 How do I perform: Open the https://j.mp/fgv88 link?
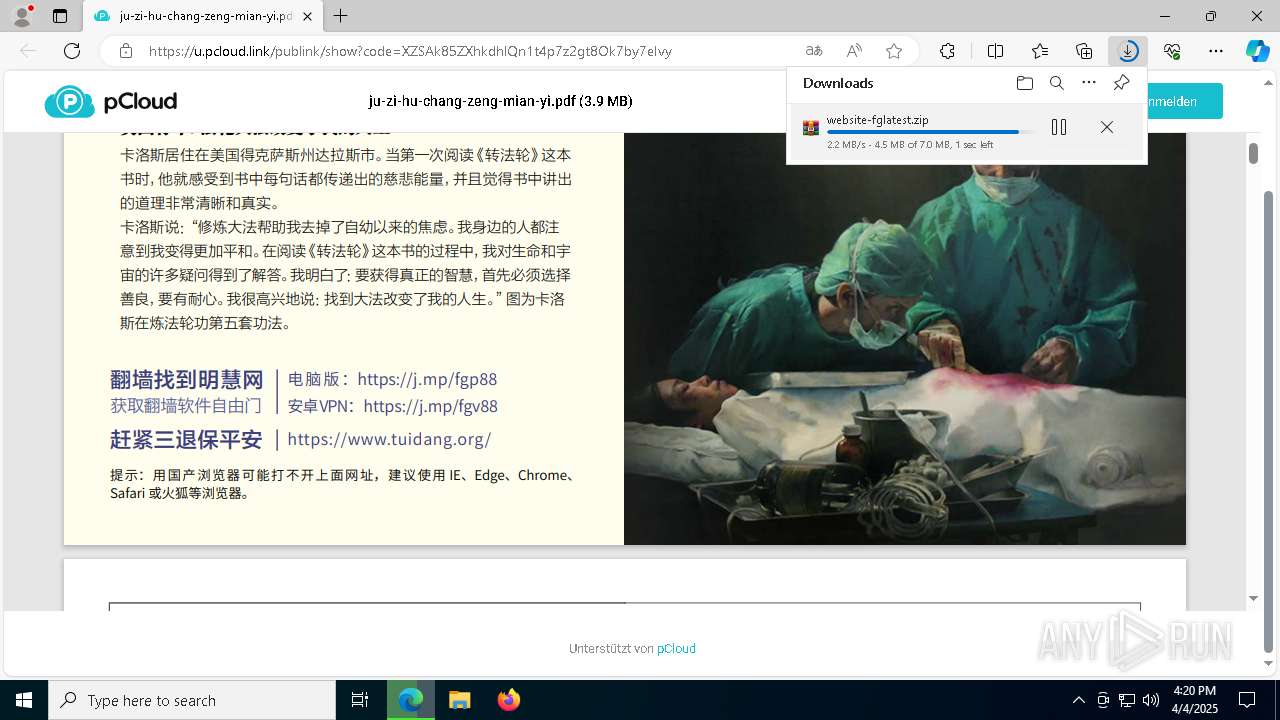(430, 406)
